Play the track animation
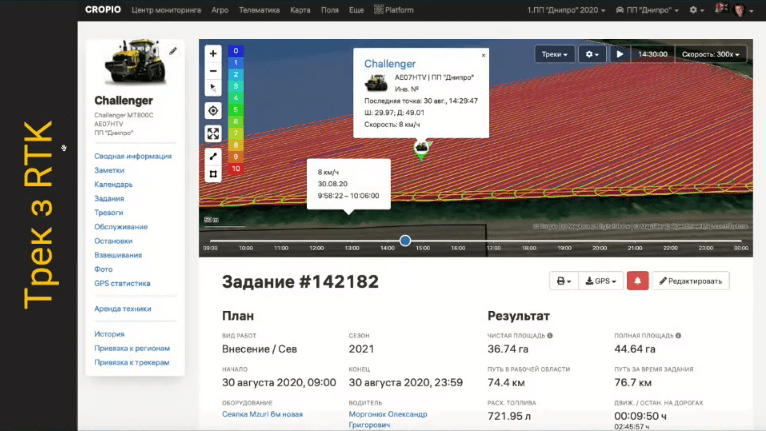766x431 pixels. [x=619, y=54]
